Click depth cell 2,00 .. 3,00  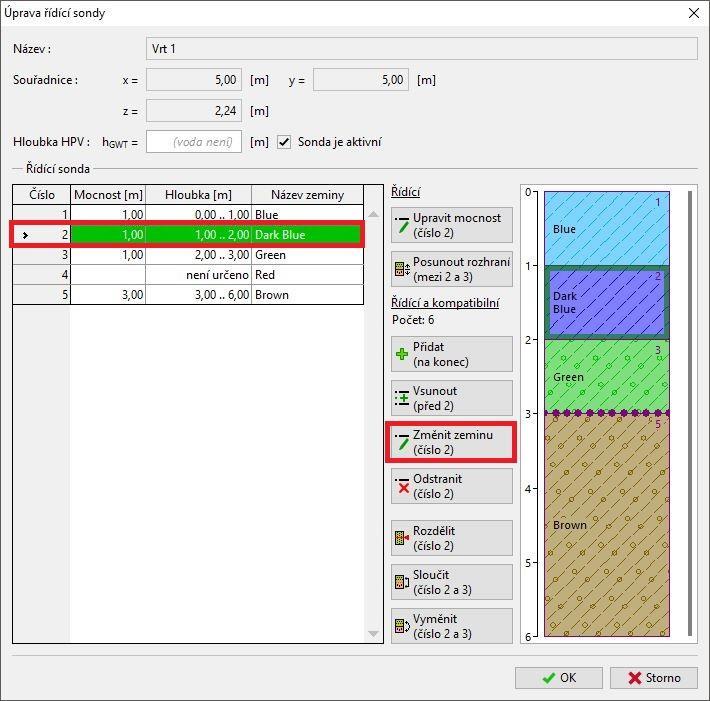click(x=198, y=254)
